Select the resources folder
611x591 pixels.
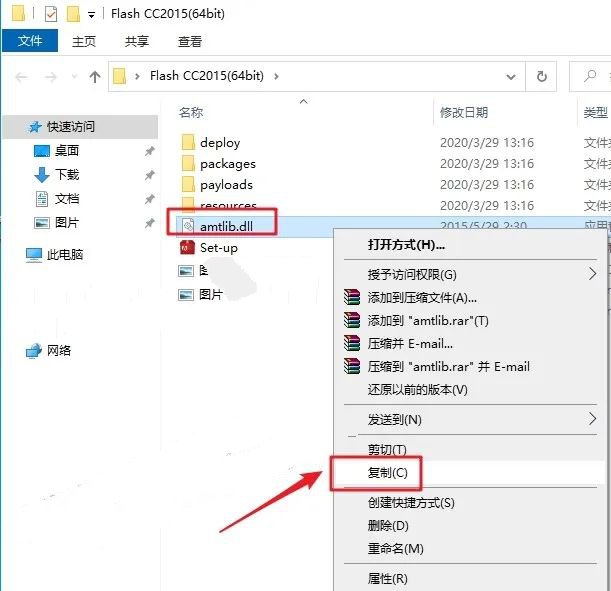(x=228, y=205)
